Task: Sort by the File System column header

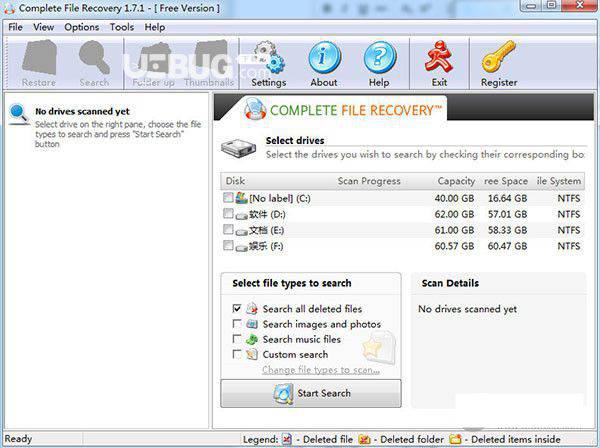Action: [x=559, y=181]
